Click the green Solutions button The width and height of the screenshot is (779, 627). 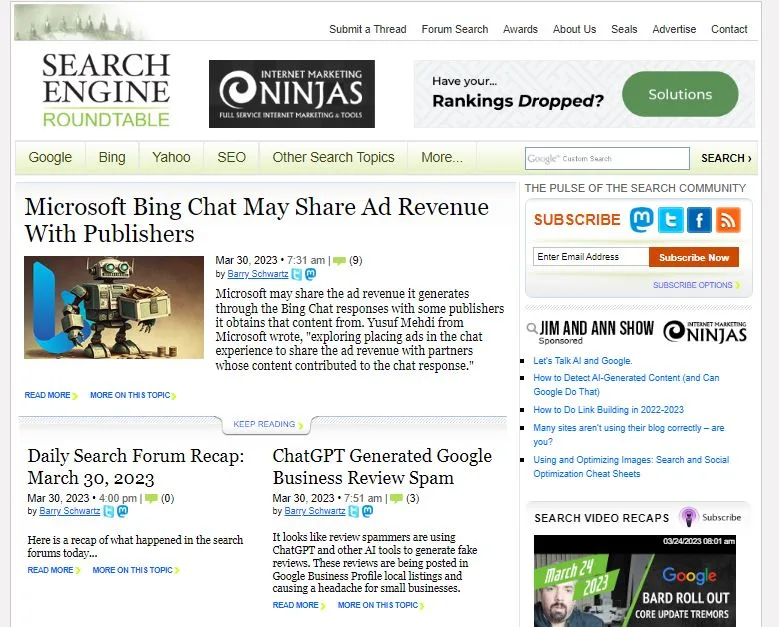(x=680, y=94)
